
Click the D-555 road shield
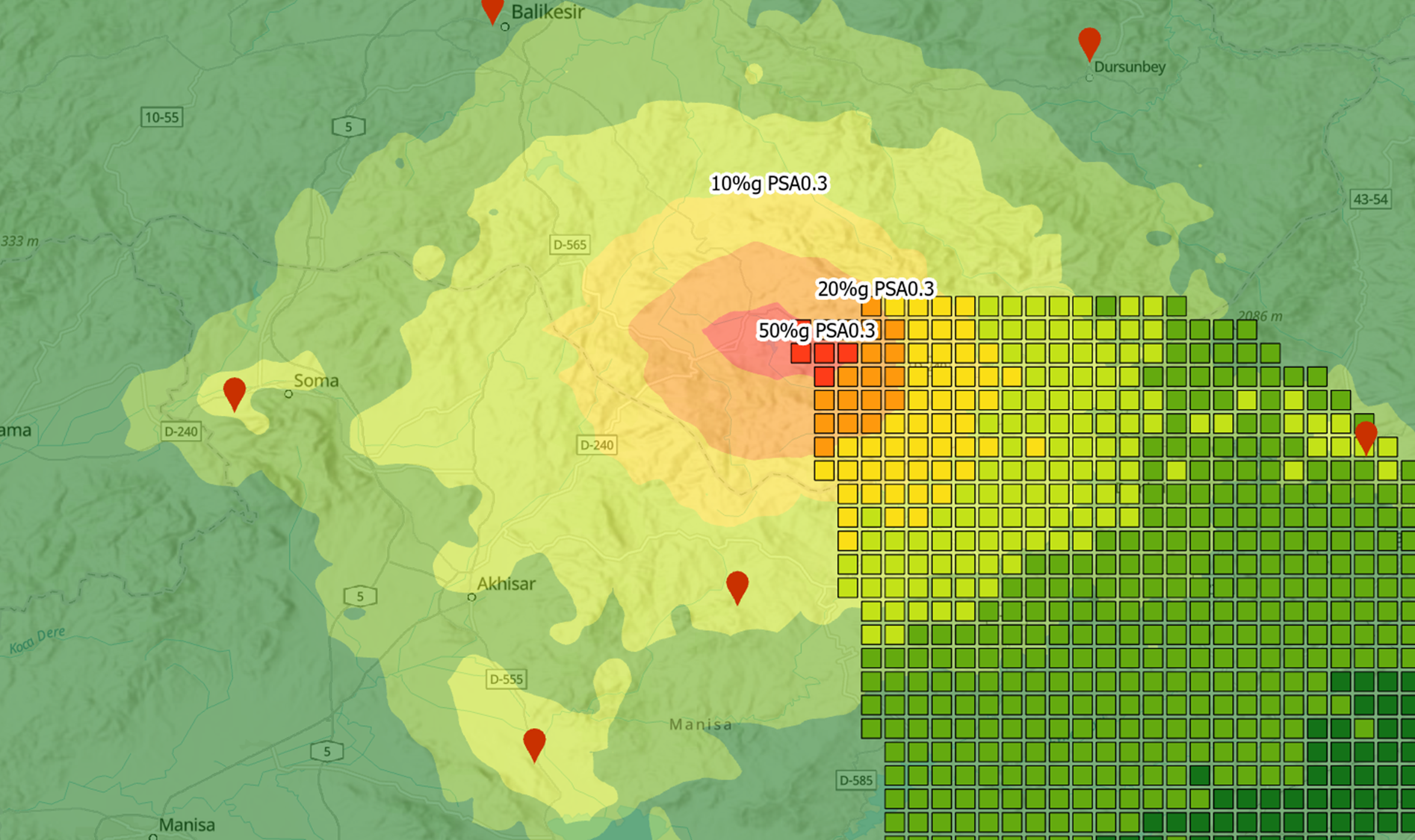click(x=506, y=679)
